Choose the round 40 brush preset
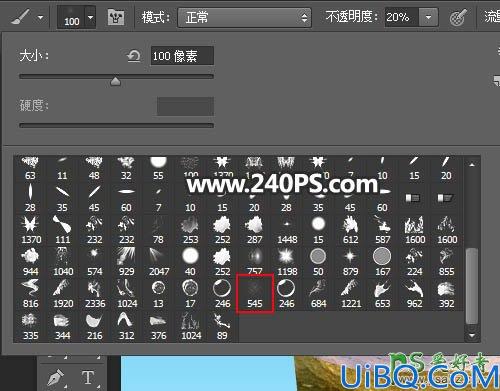 tap(190, 262)
